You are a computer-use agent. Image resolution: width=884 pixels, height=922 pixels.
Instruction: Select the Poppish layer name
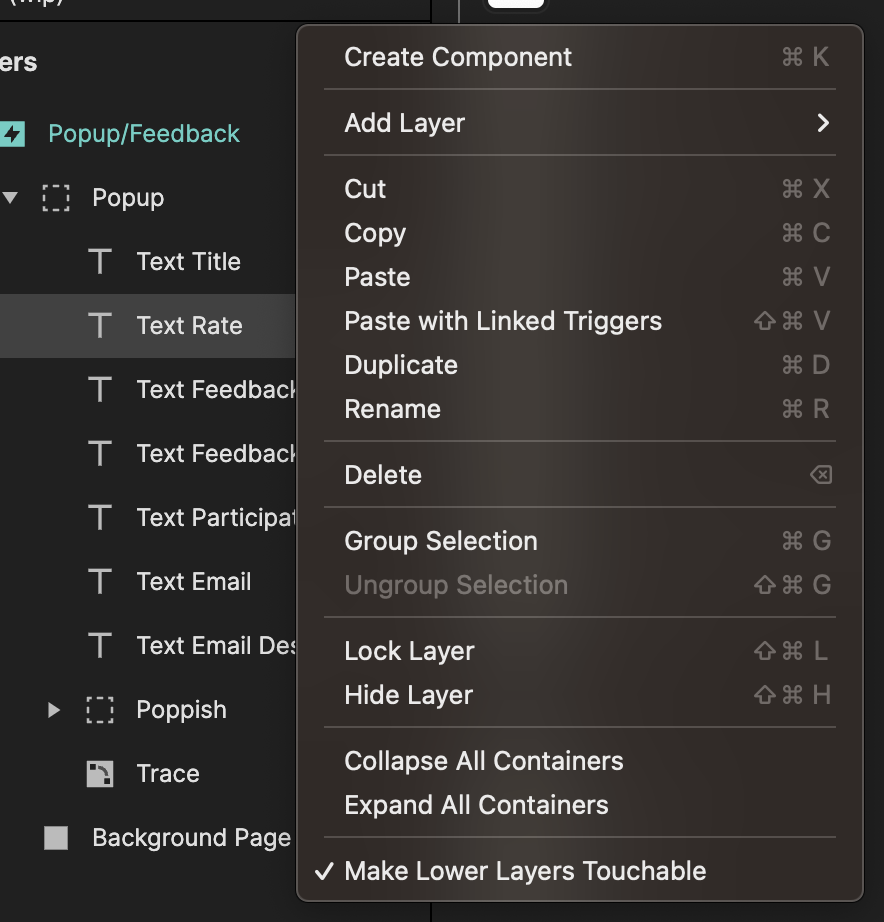(x=181, y=710)
